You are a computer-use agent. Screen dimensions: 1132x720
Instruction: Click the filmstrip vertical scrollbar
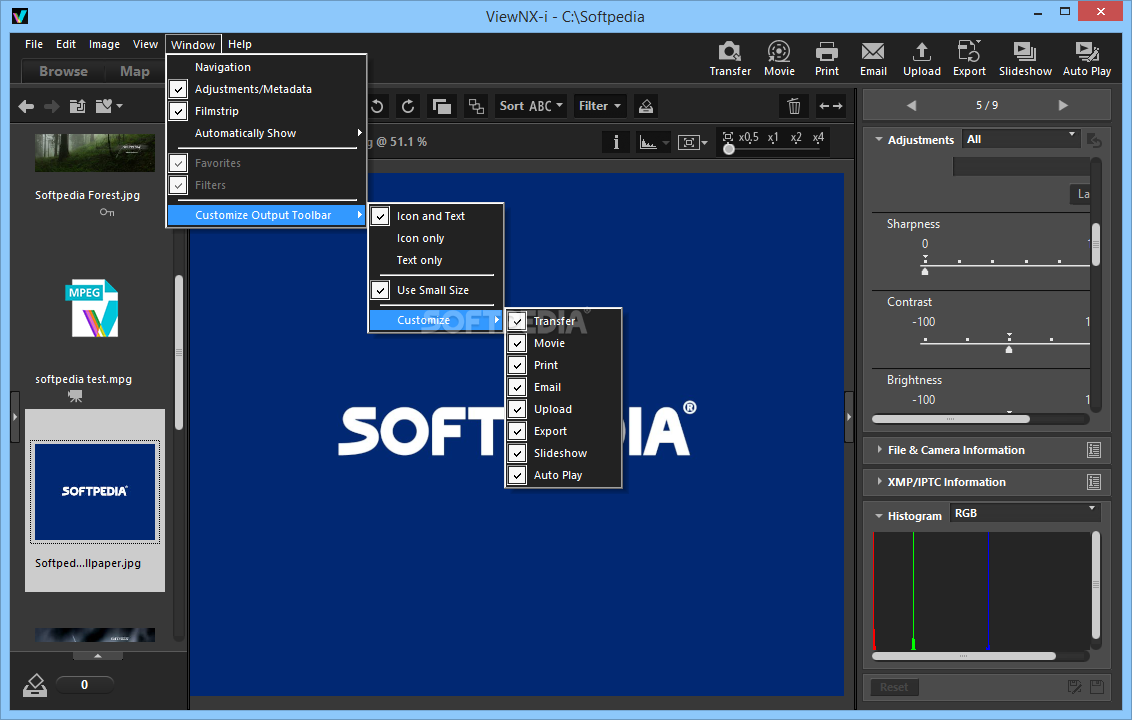pos(179,352)
